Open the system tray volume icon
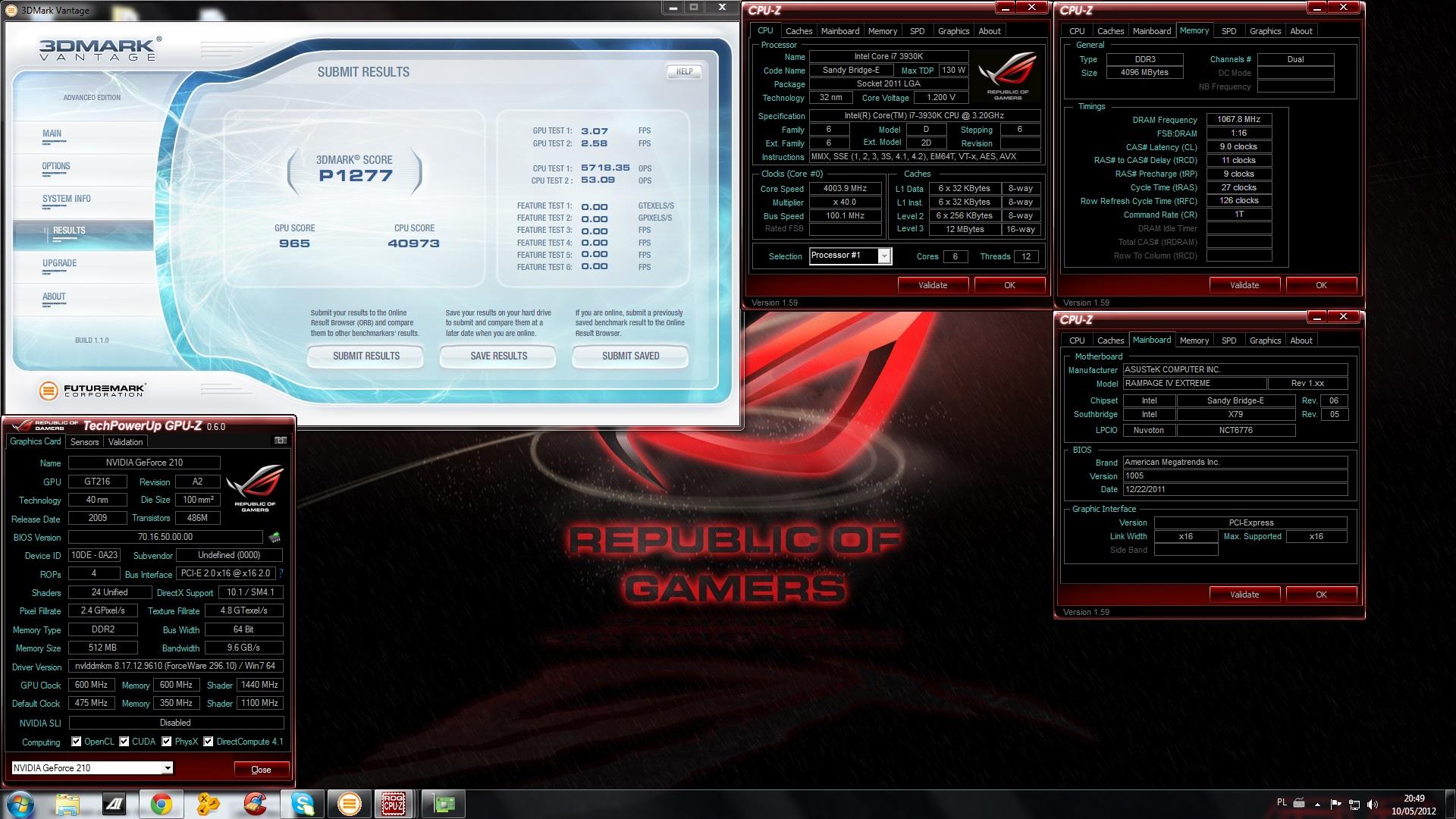 1373,804
